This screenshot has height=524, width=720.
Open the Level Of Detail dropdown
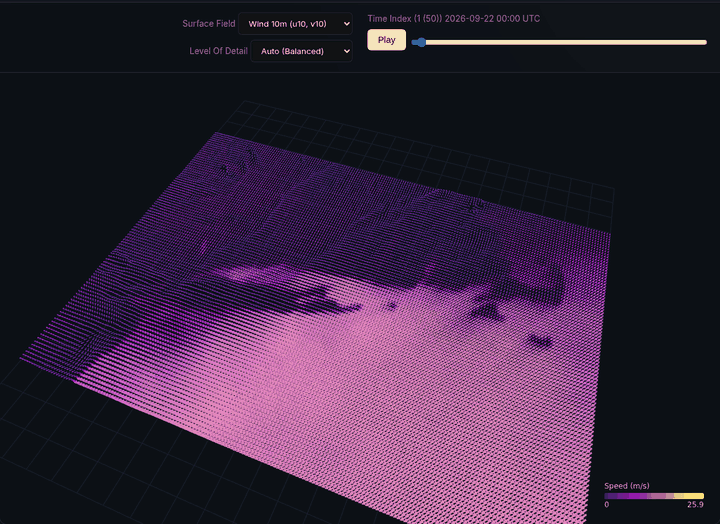point(301,51)
